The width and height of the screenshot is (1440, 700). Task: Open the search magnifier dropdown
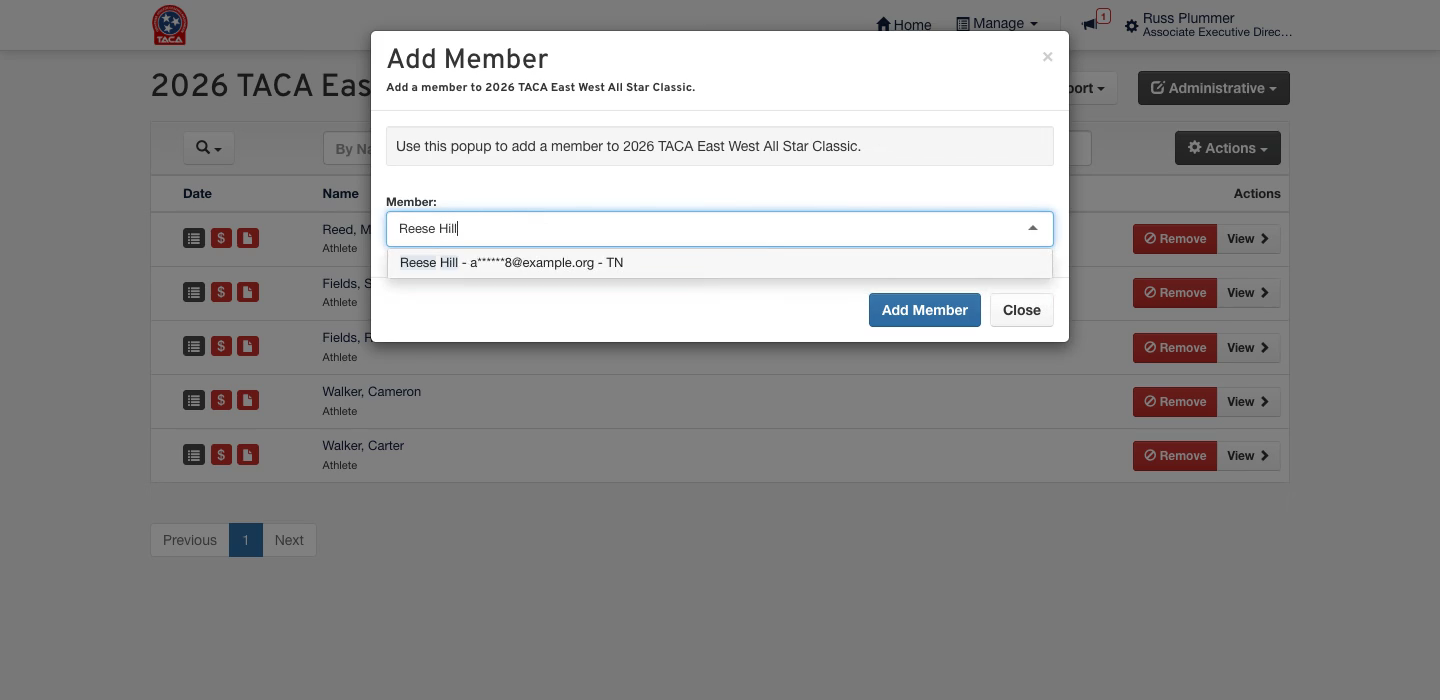pyautogui.click(x=208, y=148)
